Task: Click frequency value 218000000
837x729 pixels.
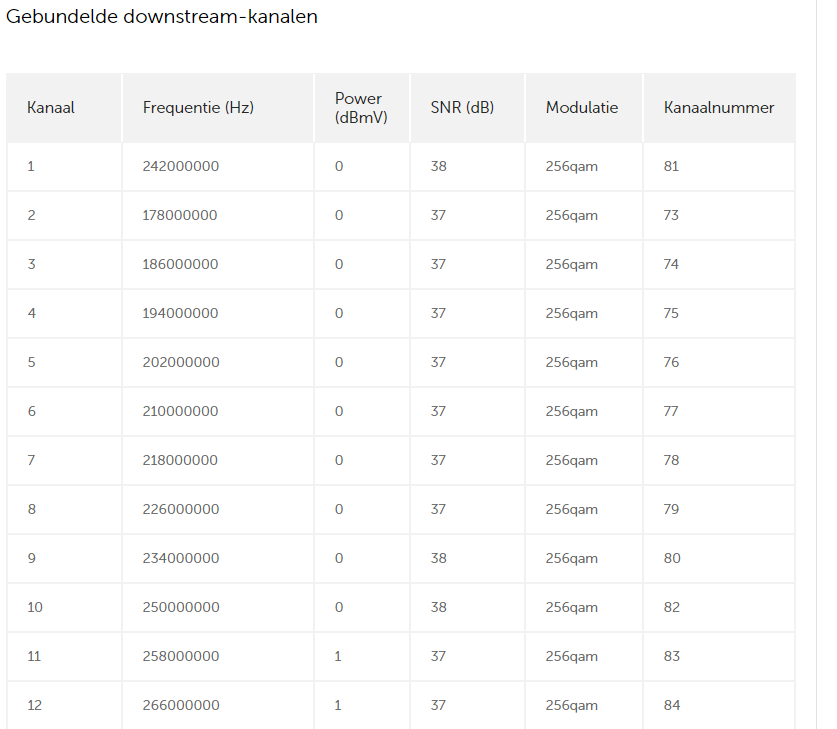Action: click(180, 461)
